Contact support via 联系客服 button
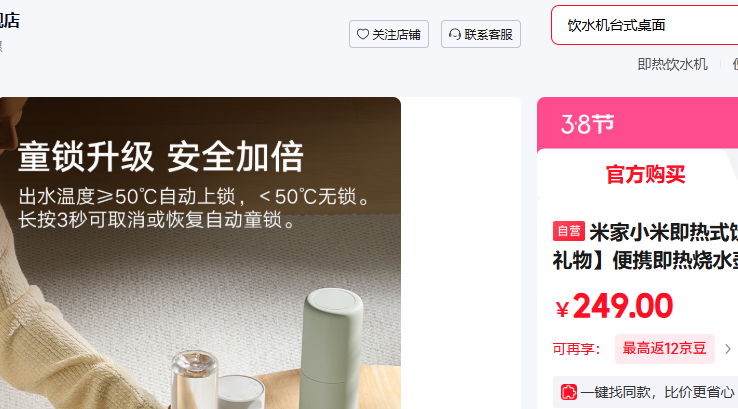This screenshot has height=409, width=738. 481,34
